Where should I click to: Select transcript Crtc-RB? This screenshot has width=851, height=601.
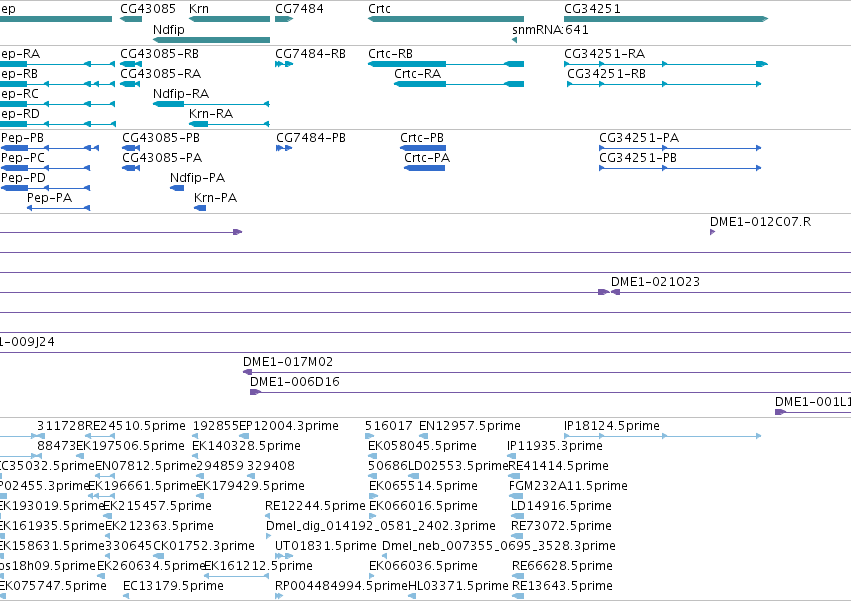(x=390, y=54)
